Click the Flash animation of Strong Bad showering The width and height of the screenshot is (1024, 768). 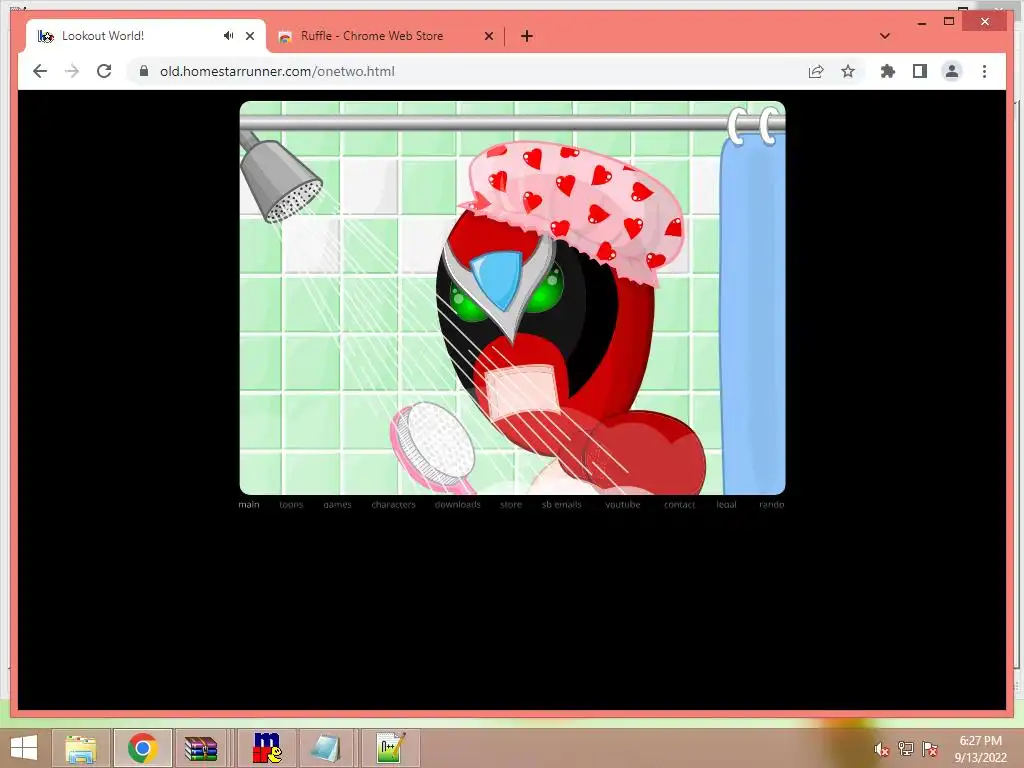(x=513, y=298)
